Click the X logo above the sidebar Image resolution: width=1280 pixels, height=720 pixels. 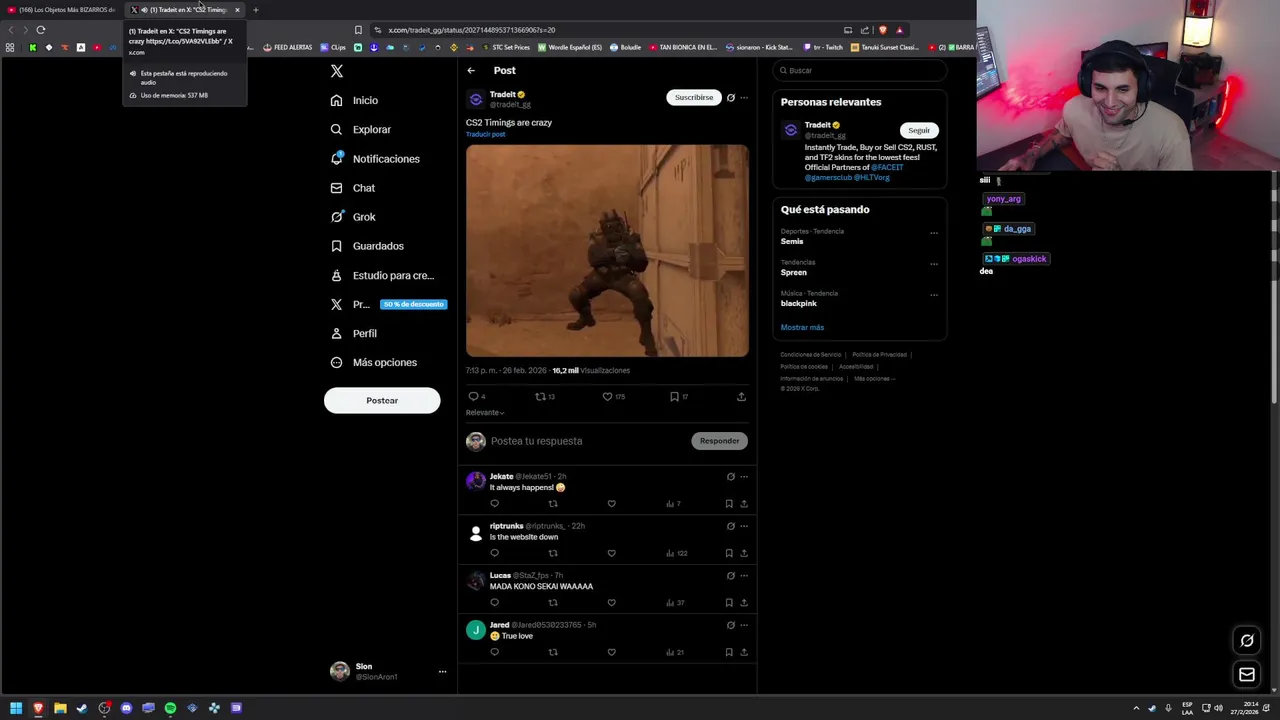tap(337, 71)
